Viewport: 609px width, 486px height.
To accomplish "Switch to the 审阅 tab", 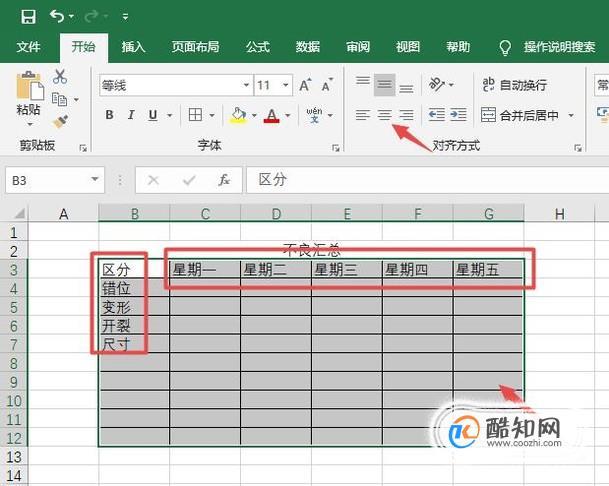I will (x=358, y=47).
